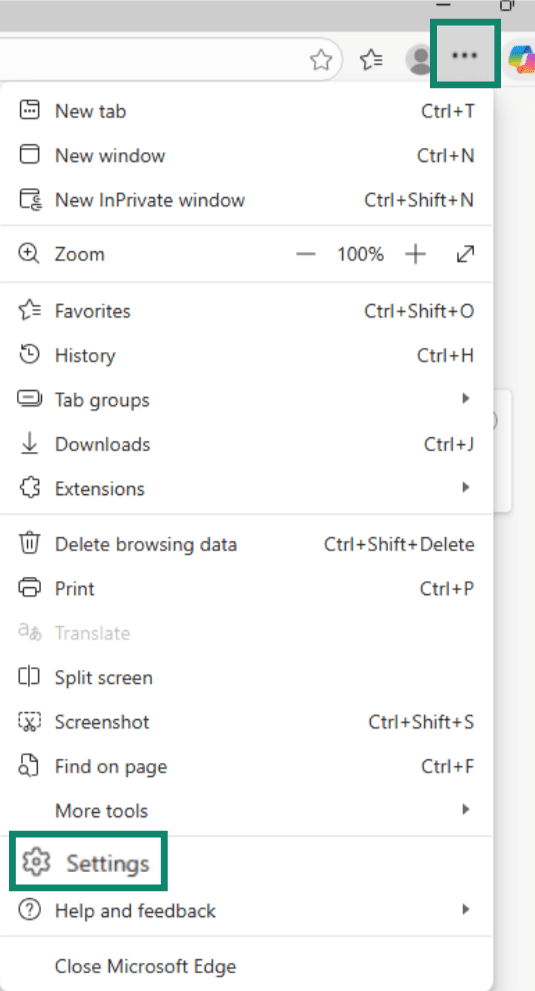Screen dimensions: 535x991
Task: Zoom out with the minus button
Action: pyautogui.click(x=305, y=254)
